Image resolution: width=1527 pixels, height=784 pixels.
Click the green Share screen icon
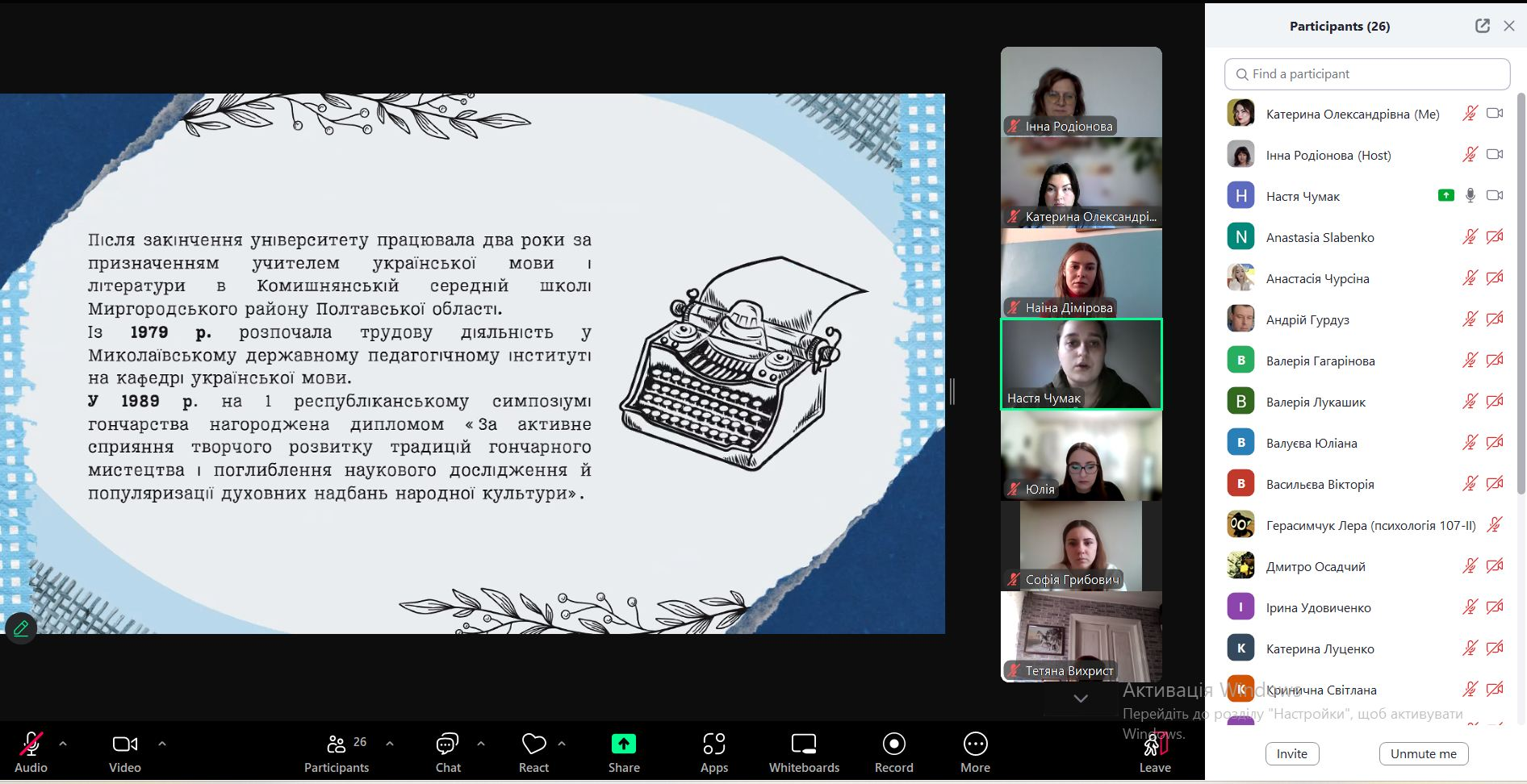click(624, 744)
